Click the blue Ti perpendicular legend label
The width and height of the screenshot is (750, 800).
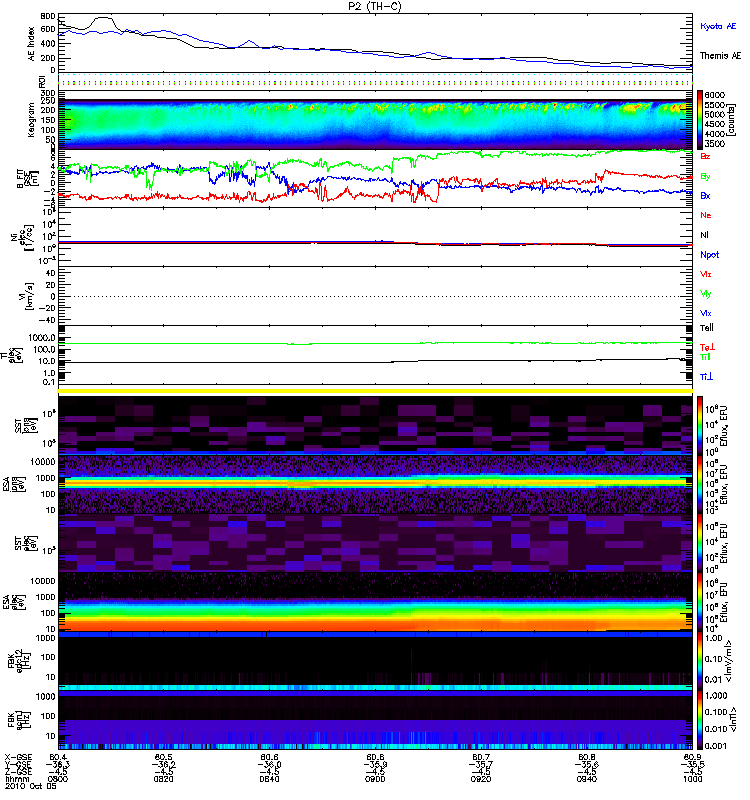[706, 377]
